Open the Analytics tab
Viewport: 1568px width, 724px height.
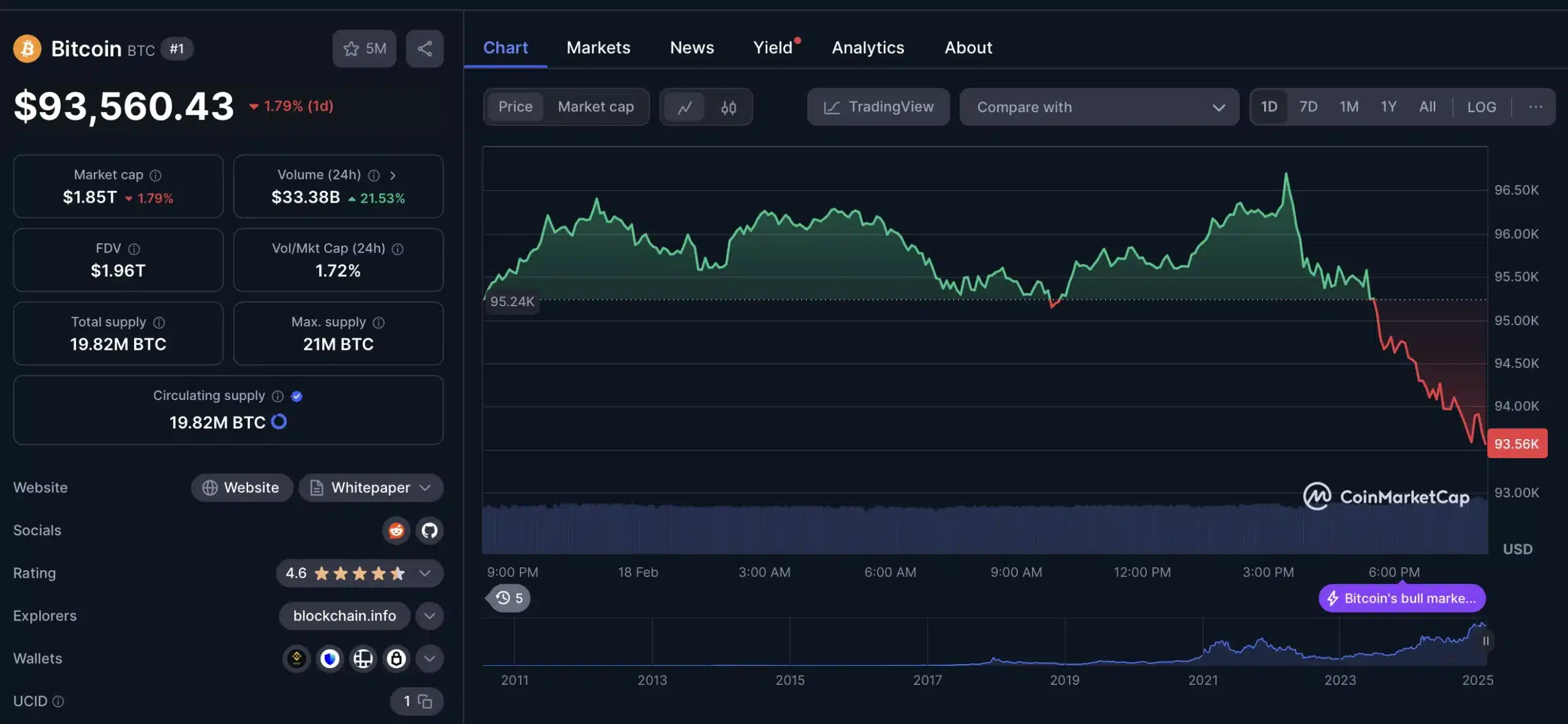(867, 47)
